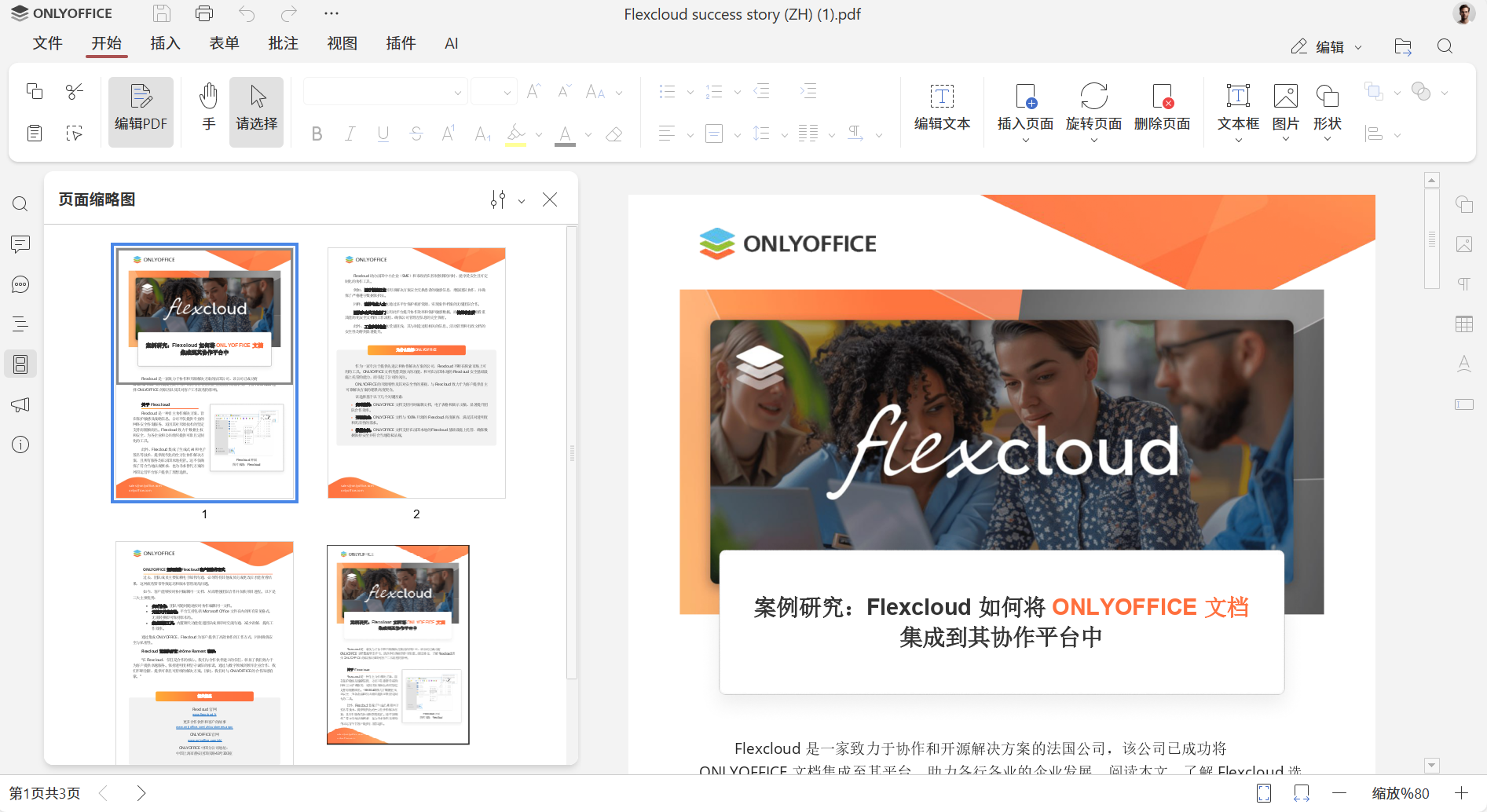The width and height of the screenshot is (1487, 812).
Task: Toggle Bold formatting
Action: coord(317,134)
